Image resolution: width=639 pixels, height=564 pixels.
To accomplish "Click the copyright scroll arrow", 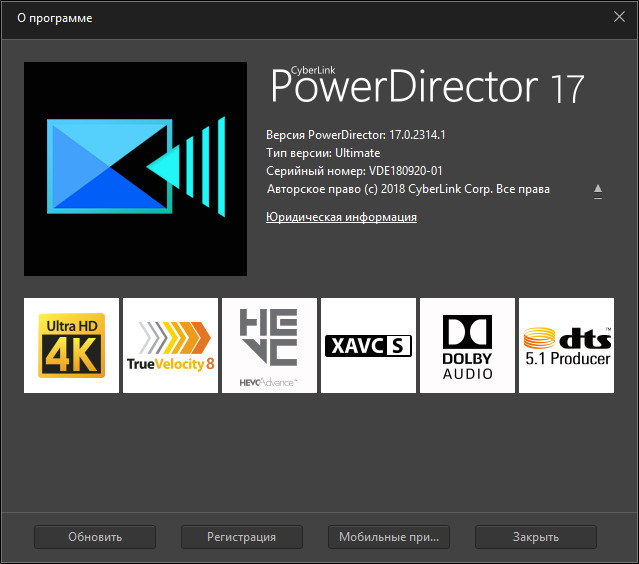I will coord(598,189).
